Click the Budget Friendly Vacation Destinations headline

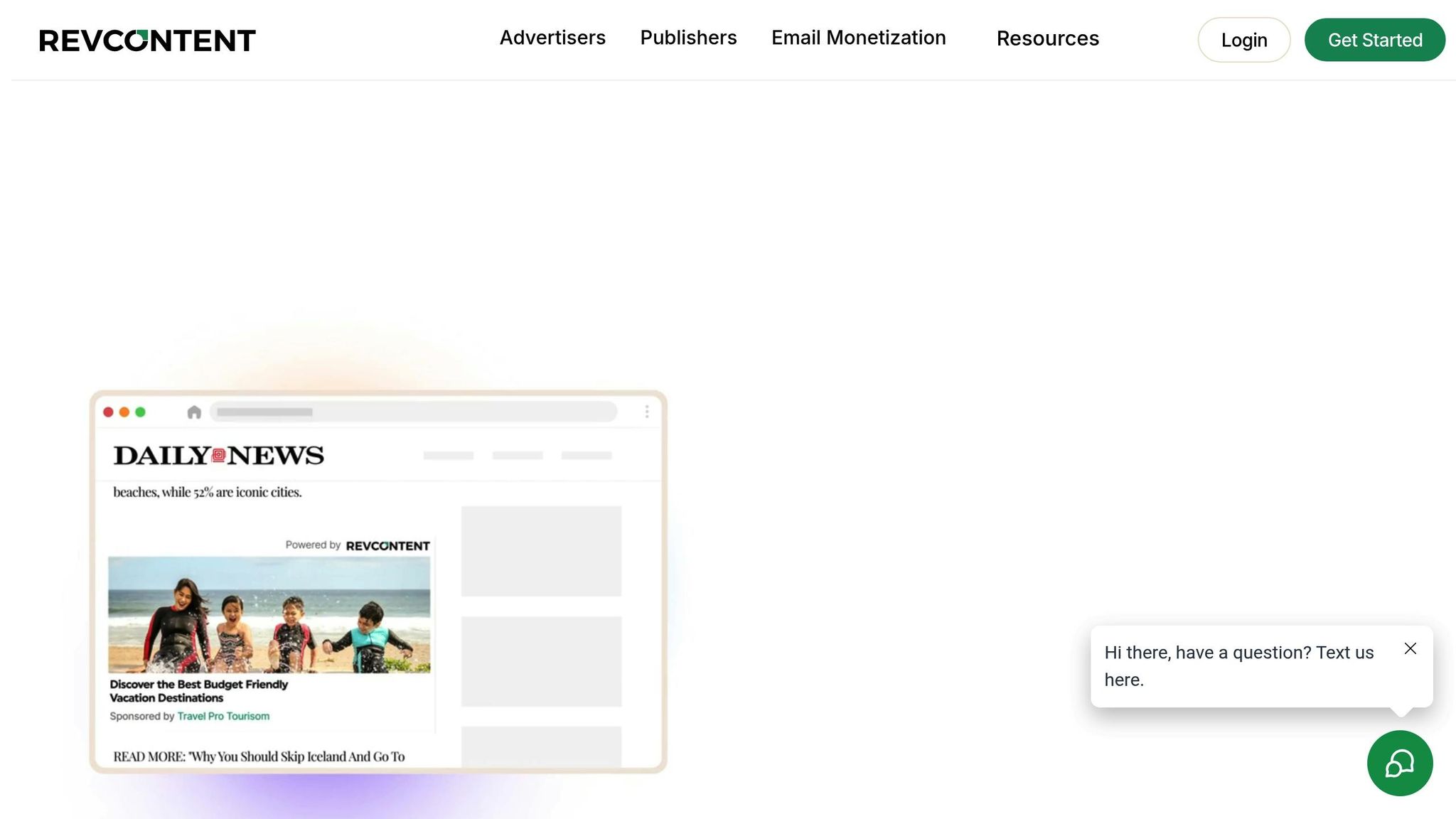coord(198,691)
